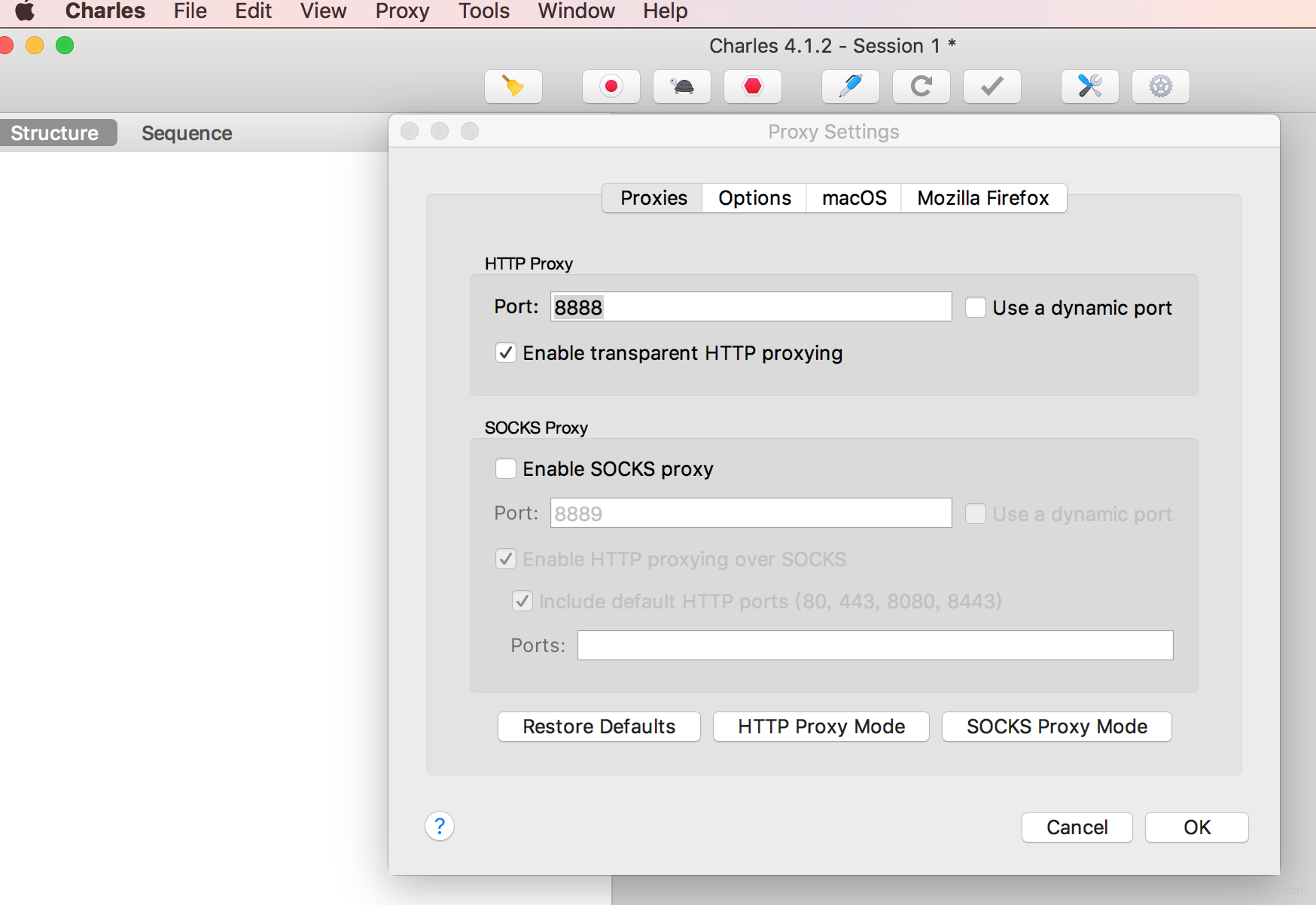Uncheck Enable transparent HTTP proxying

pos(506,352)
